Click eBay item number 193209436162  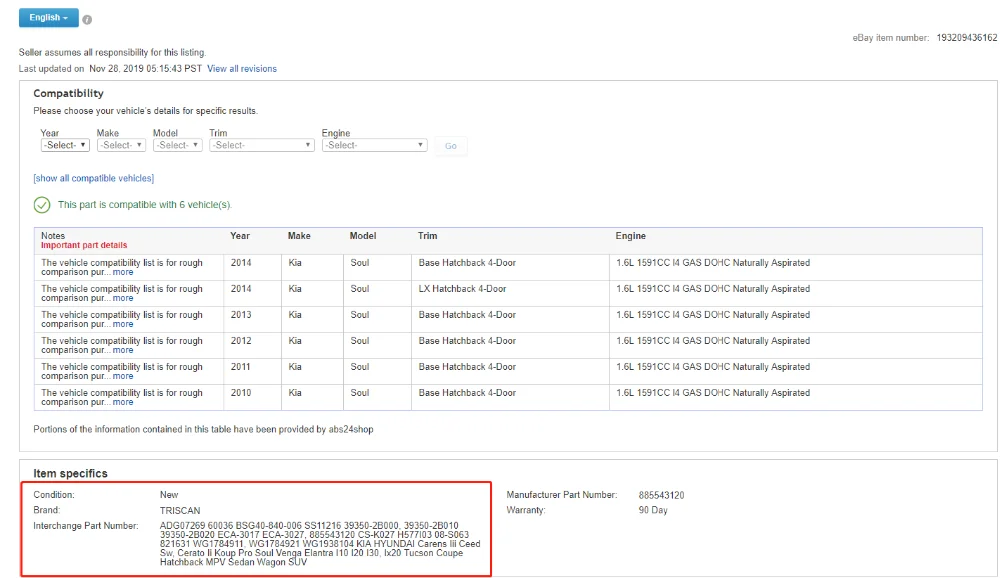966,38
